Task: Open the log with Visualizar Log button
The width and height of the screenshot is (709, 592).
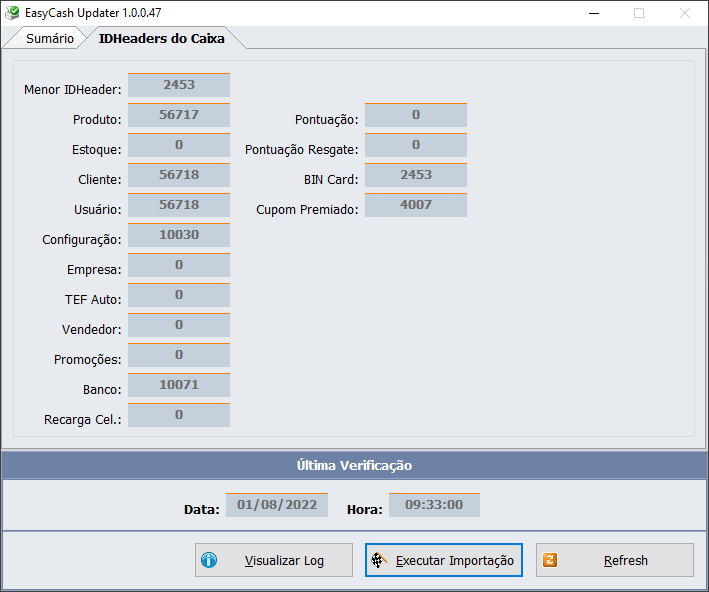Action: coord(273,561)
